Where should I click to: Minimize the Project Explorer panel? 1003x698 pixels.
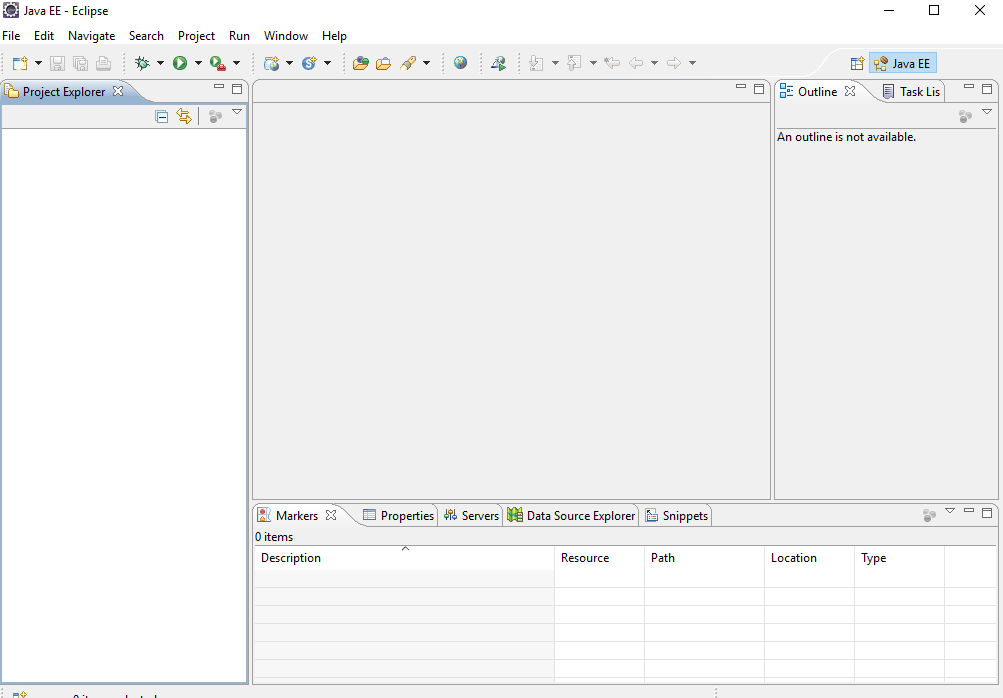click(219, 86)
